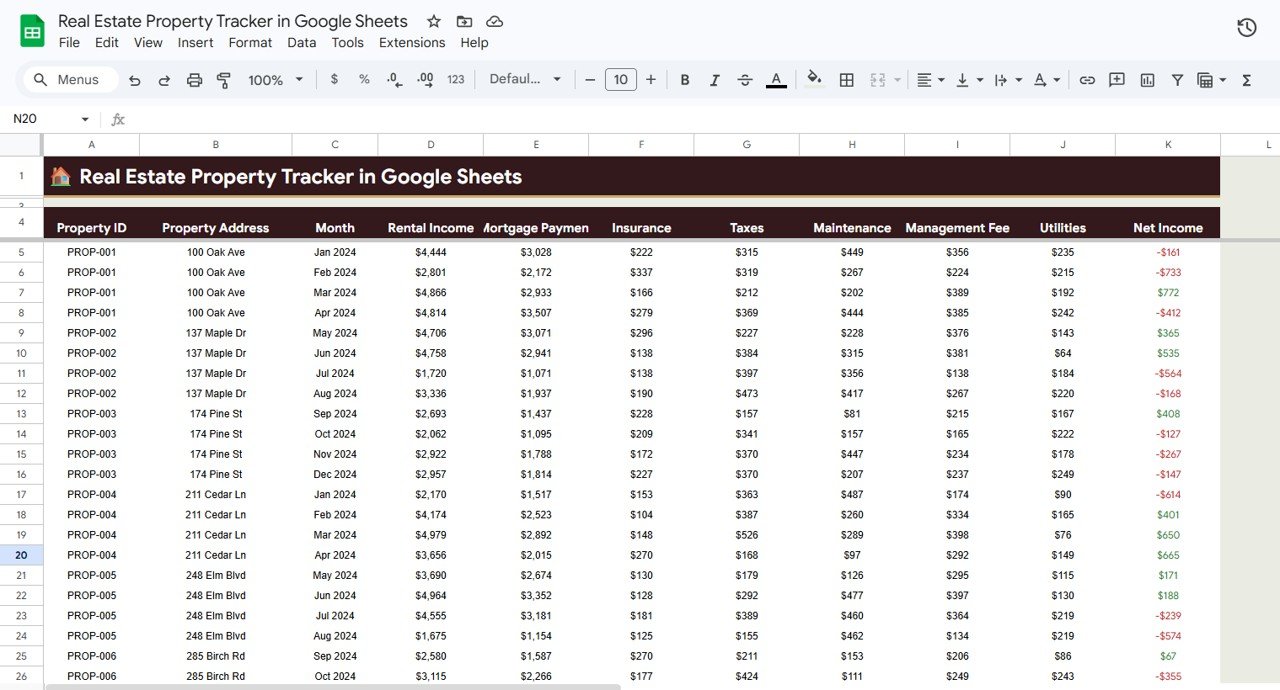Image resolution: width=1280 pixels, height=690 pixels.
Task: Open more number formats (123)
Action: [x=456, y=79]
